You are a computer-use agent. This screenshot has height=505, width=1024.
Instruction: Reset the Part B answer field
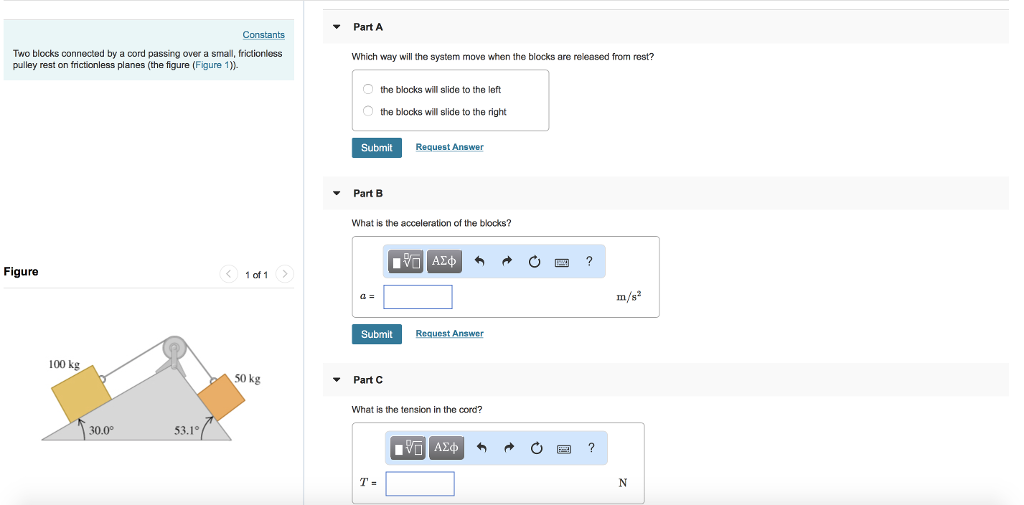click(x=534, y=262)
